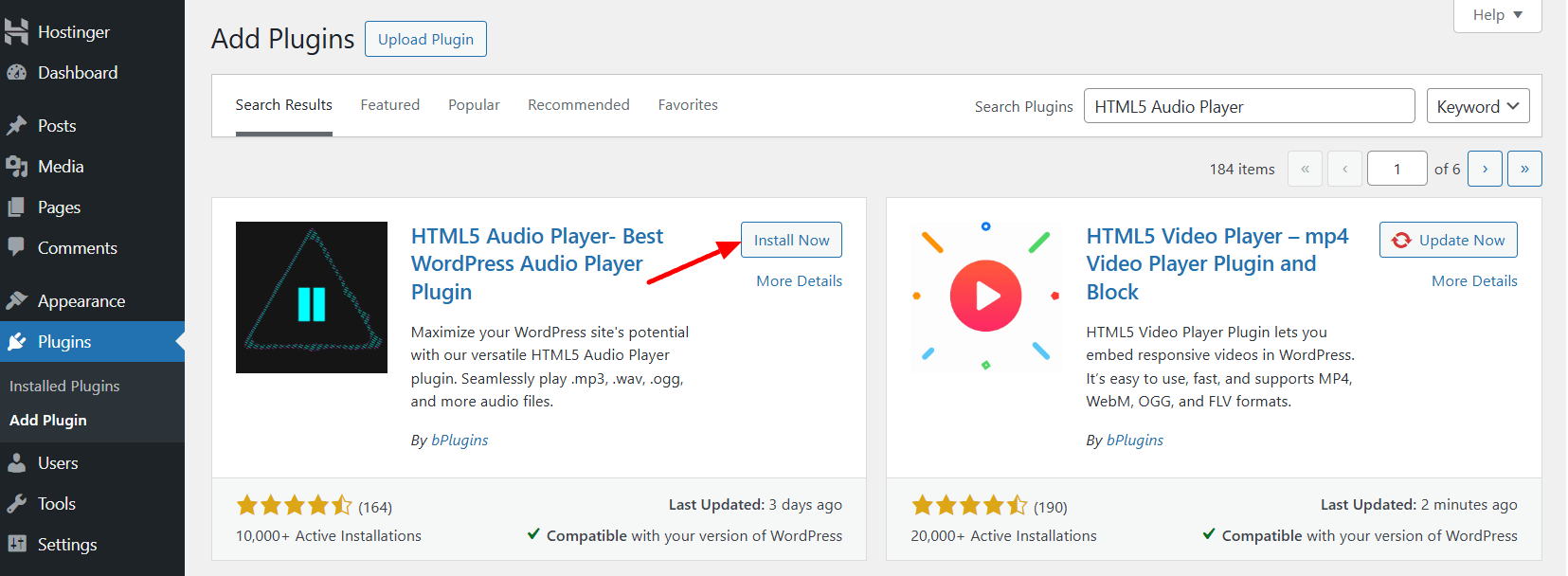The width and height of the screenshot is (1568, 576).
Task: Switch to the Search Results tab
Action: pyautogui.click(x=284, y=105)
